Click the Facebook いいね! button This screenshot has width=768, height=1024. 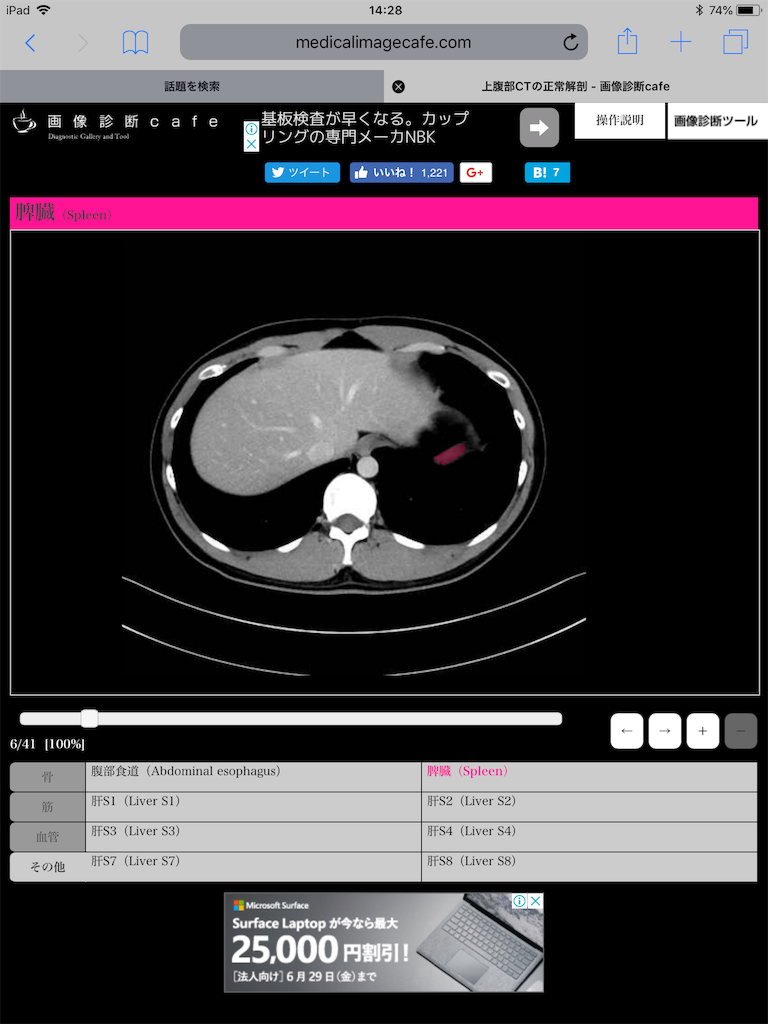point(402,172)
